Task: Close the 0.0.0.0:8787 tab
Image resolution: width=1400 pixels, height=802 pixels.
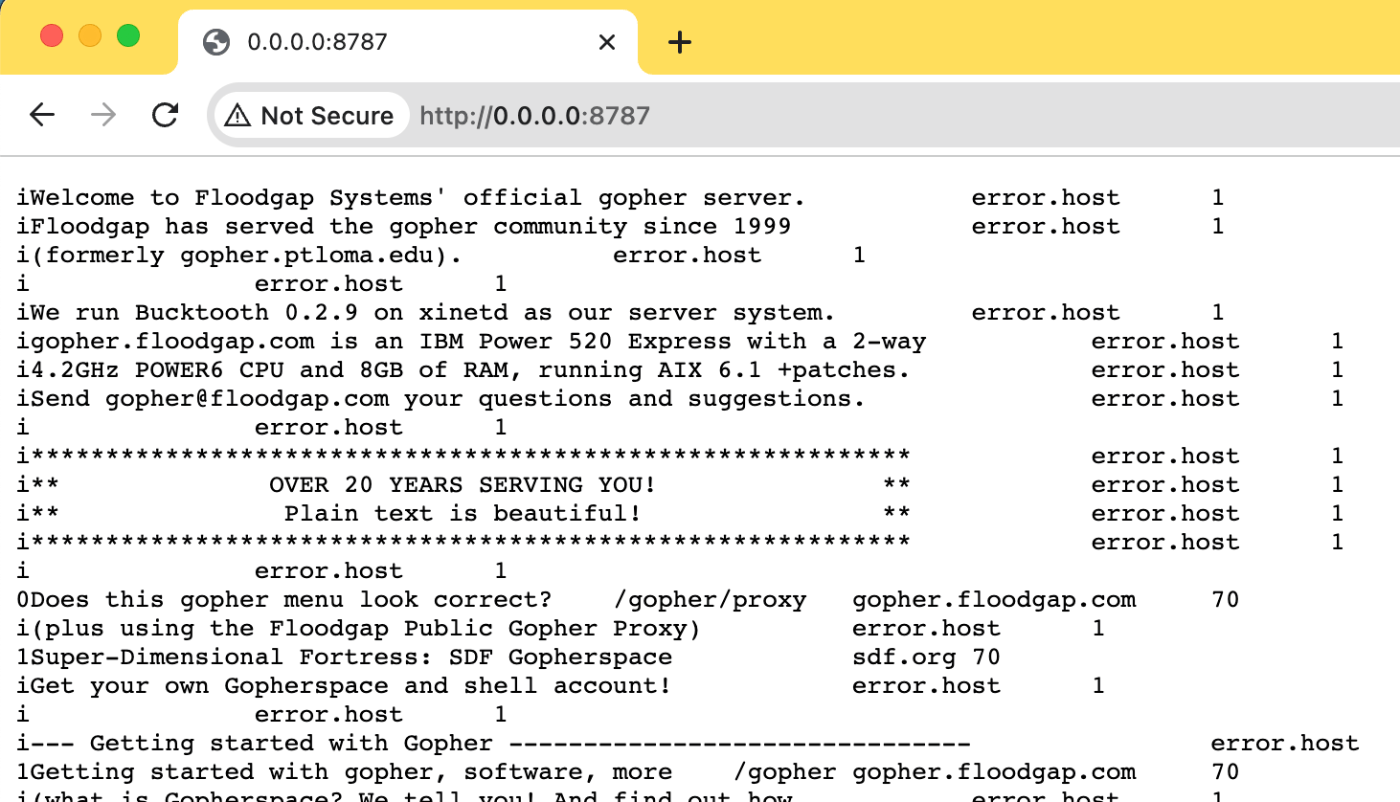Action: 607,42
